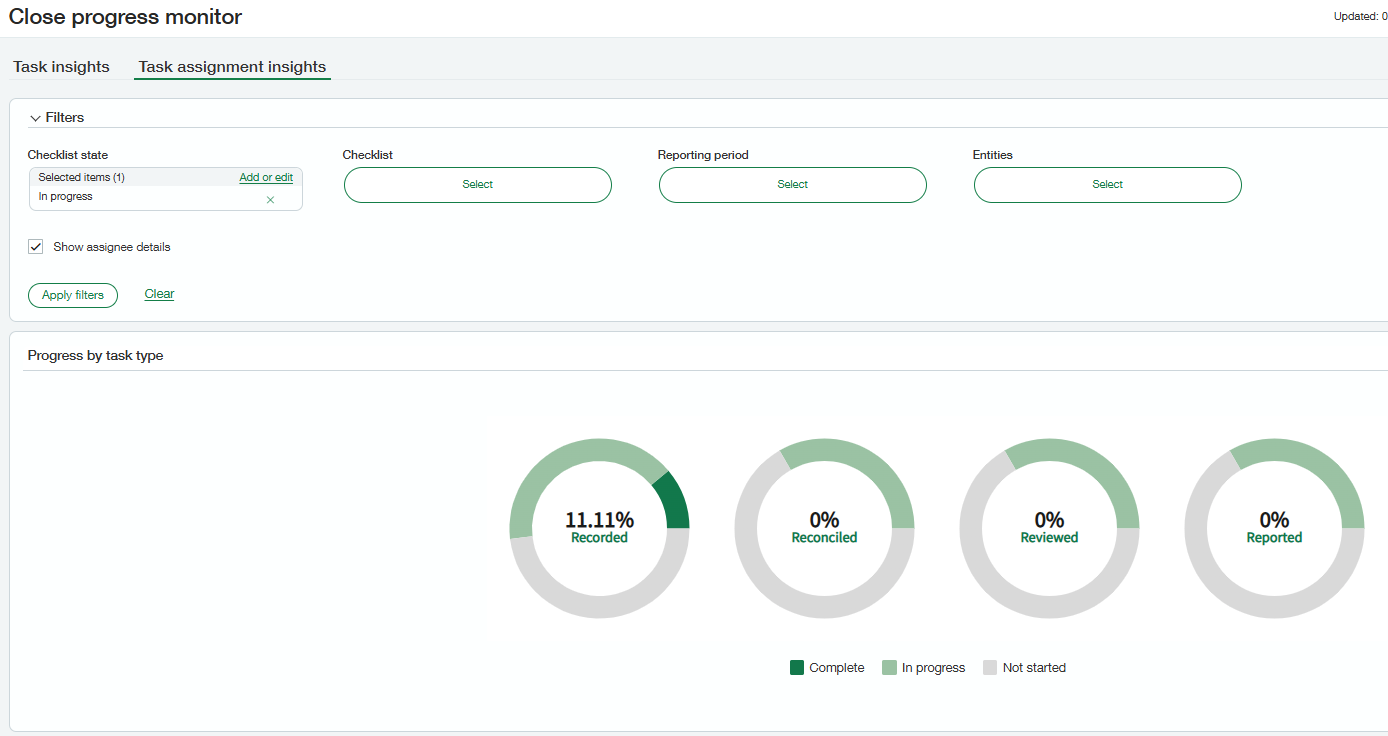This screenshot has width=1388, height=736.
Task: Click the Reconciled donut chart label
Action: click(x=824, y=538)
